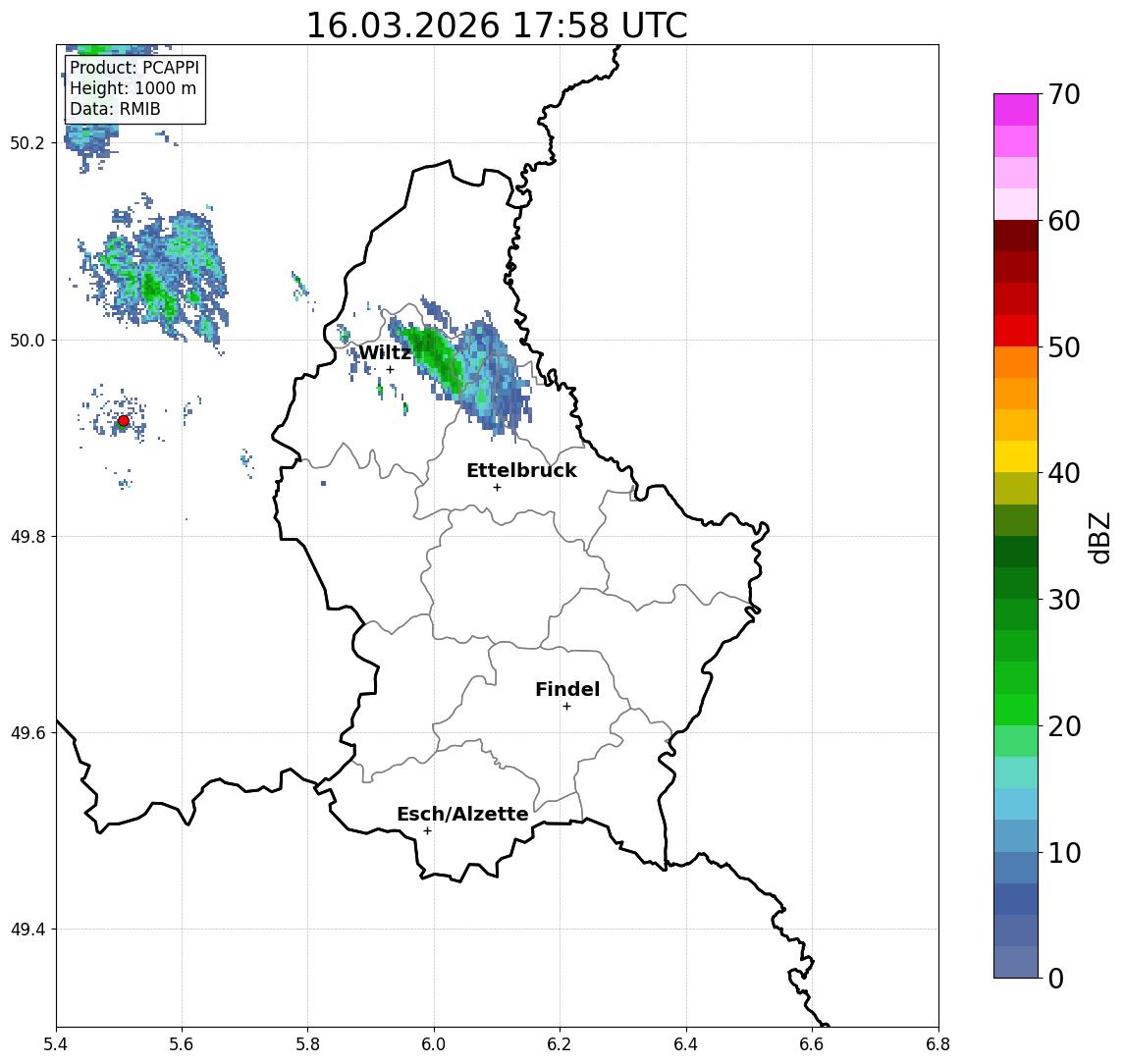1124x1064 pixels.
Task: Click the 'dBZ' colorbar label
Action: pyautogui.click(x=1099, y=538)
